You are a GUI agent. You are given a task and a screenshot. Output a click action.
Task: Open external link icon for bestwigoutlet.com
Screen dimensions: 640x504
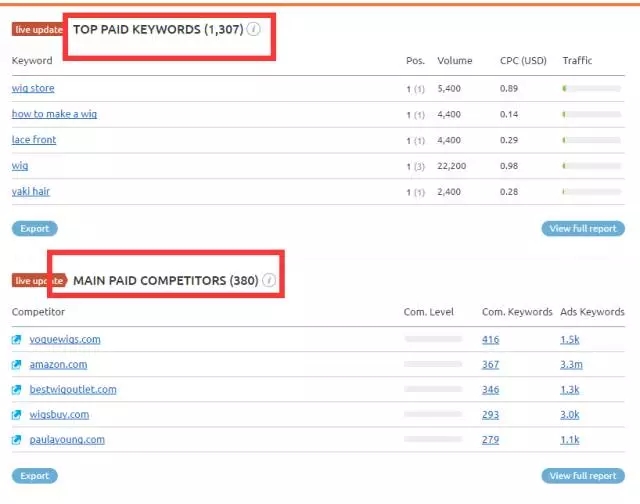[16, 390]
